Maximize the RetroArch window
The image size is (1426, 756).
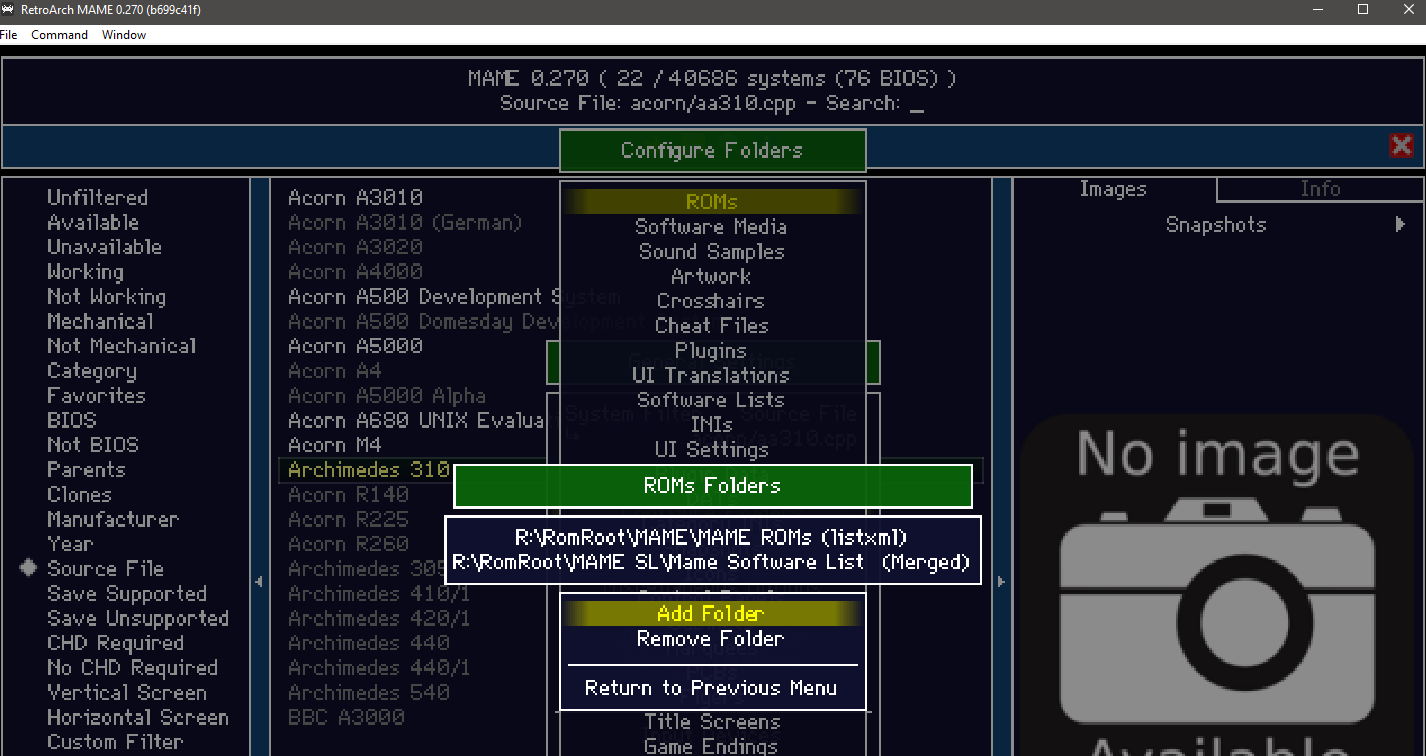tap(1362, 9)
